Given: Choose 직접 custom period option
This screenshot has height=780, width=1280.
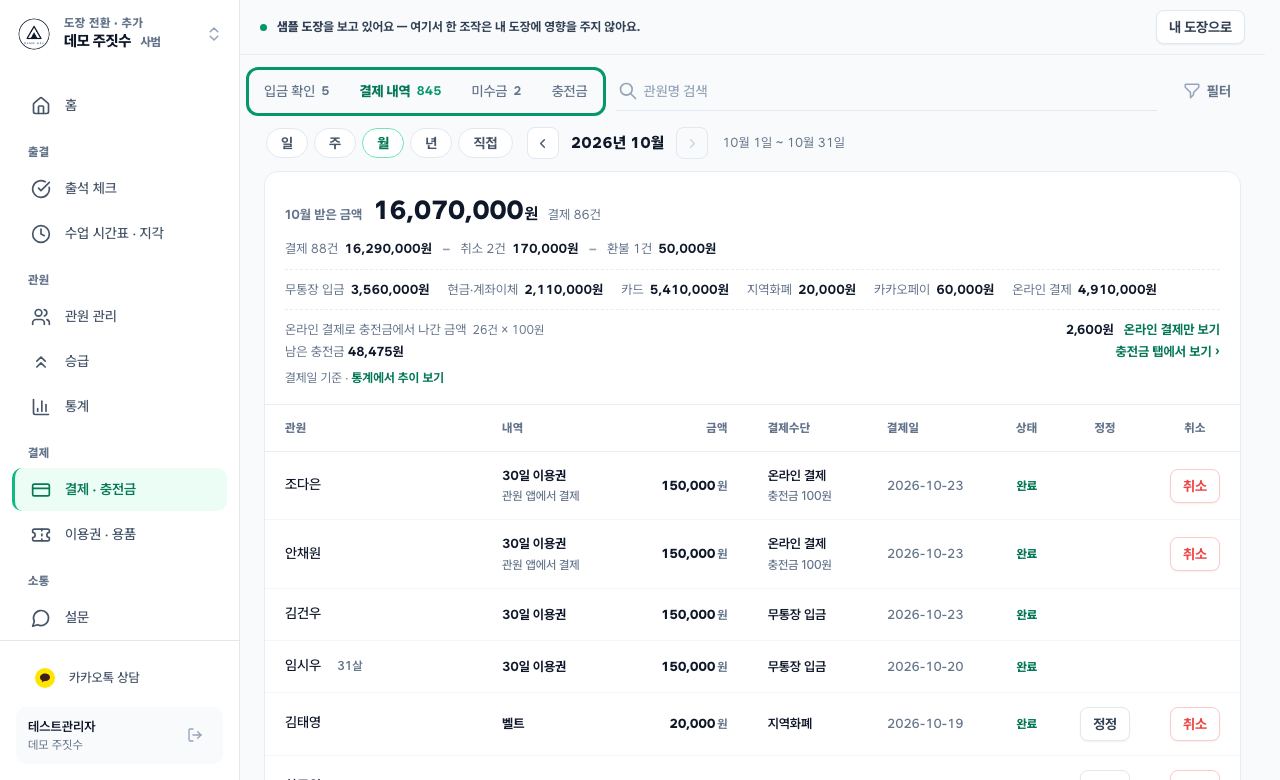Looking at the screenshot, I should tap(485, 143).
